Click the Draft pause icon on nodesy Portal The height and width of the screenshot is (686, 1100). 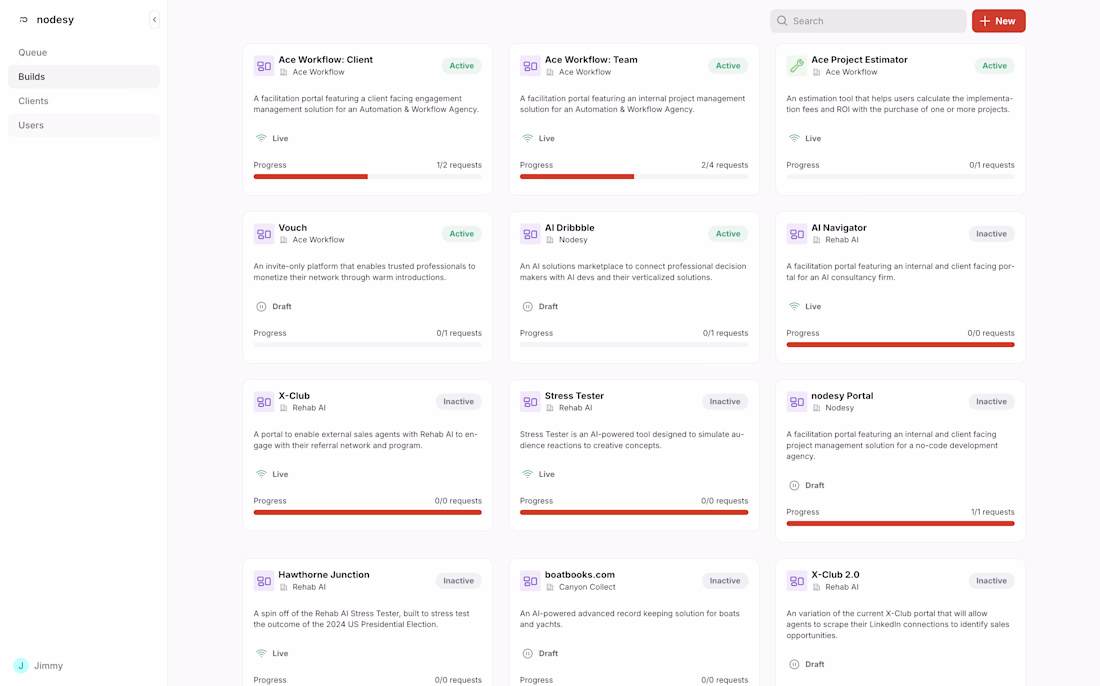(x=794, y=486)
